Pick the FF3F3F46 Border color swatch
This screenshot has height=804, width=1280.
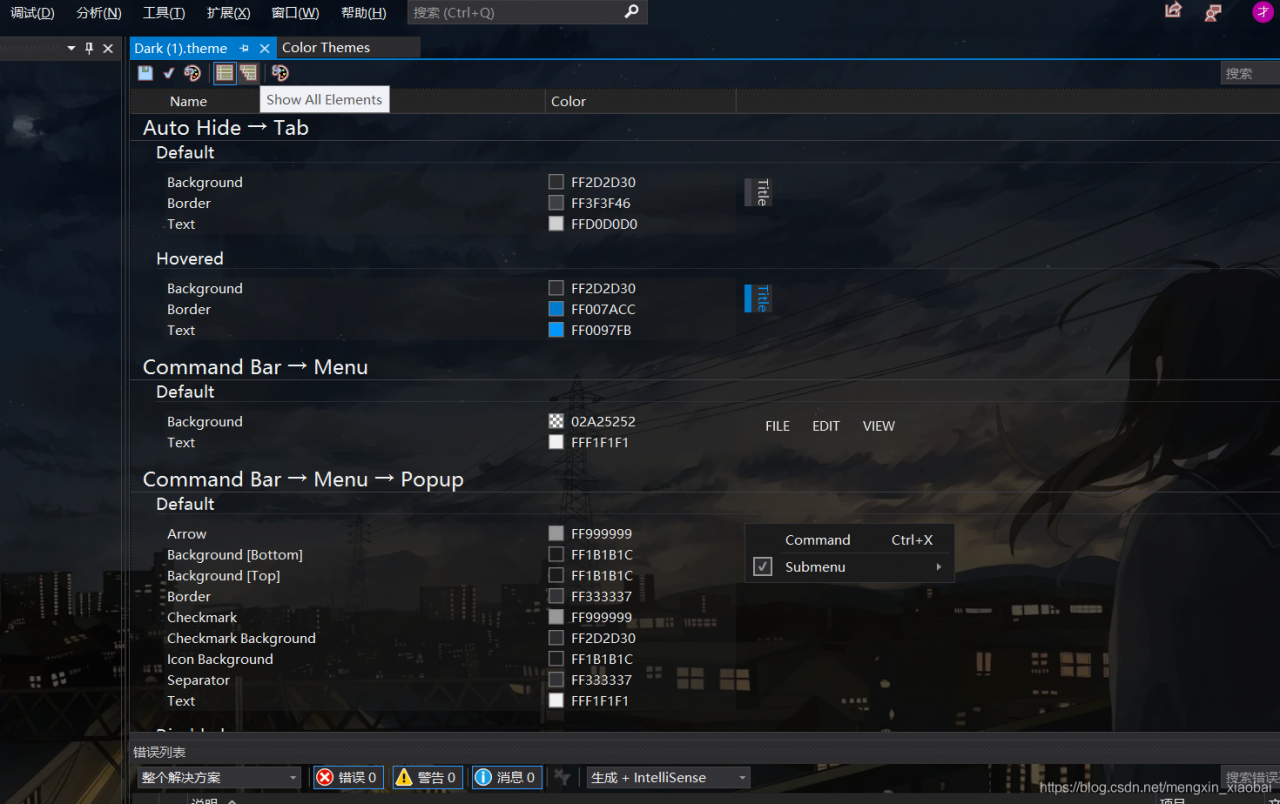pos(556,203)
